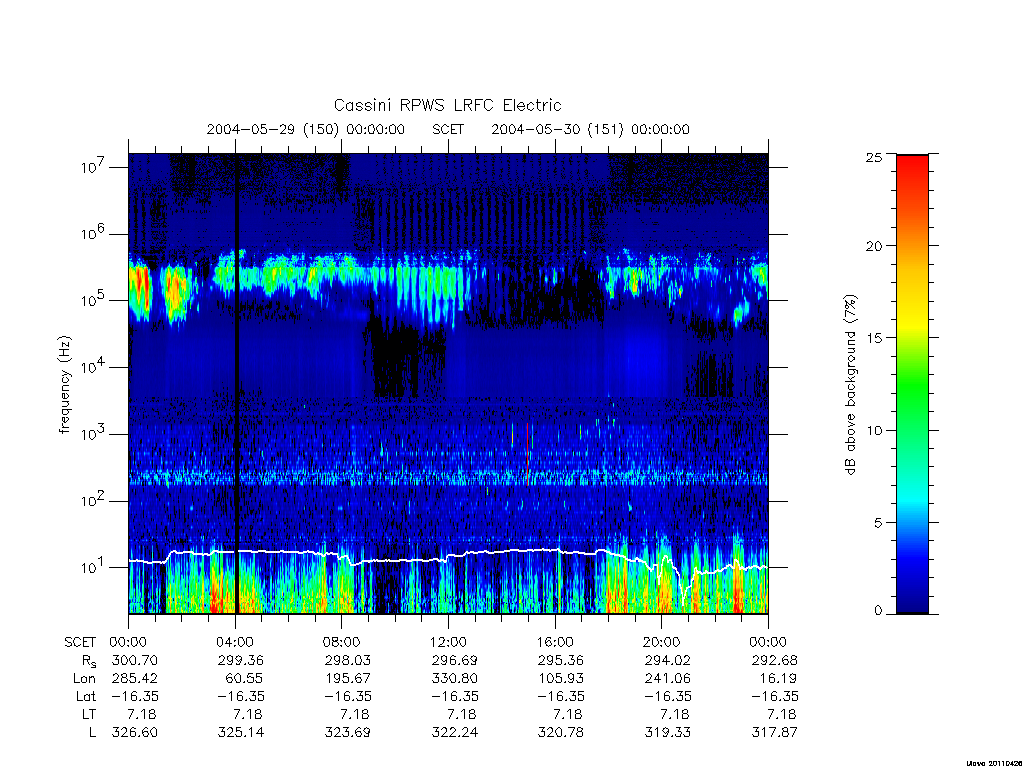Viewport: 1024px width, 768px height.
Task: Click the start date '2004-05-29 (150) 00:00:00'
Action: [x=306, y=129]
